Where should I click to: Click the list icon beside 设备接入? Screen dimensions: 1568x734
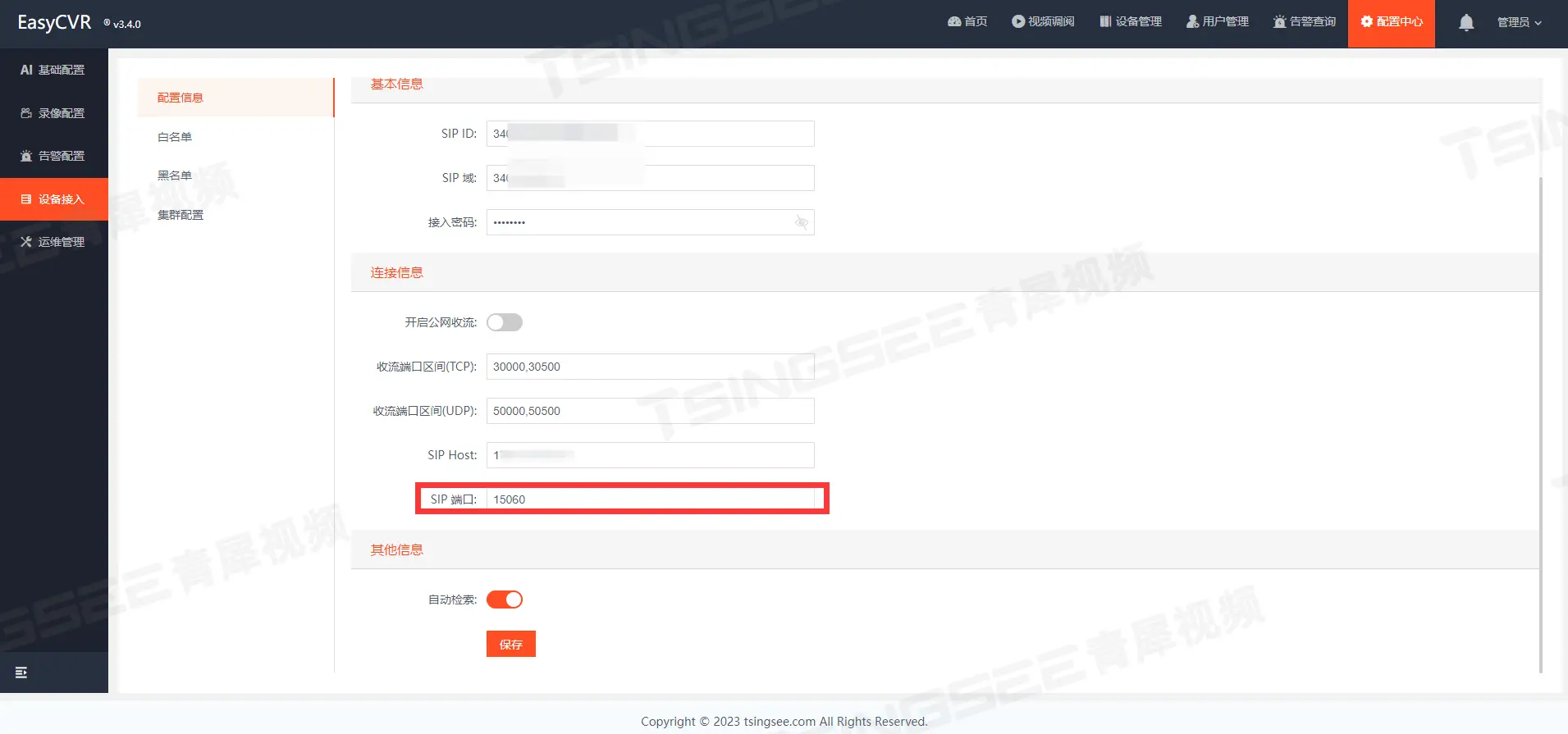pyautogui.click(x=26, y=199)
